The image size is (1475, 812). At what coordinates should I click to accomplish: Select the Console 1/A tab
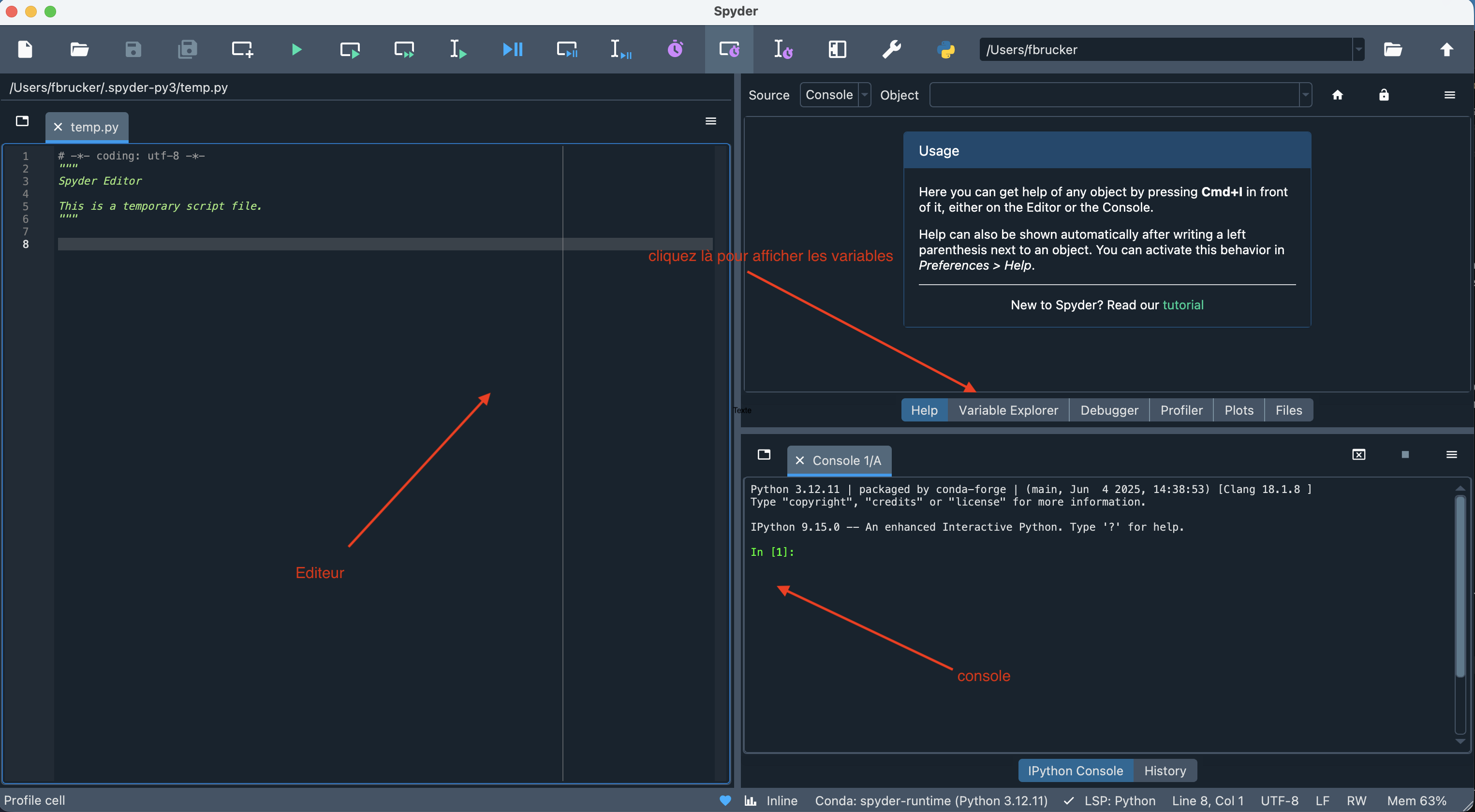(x=840, y=461)
